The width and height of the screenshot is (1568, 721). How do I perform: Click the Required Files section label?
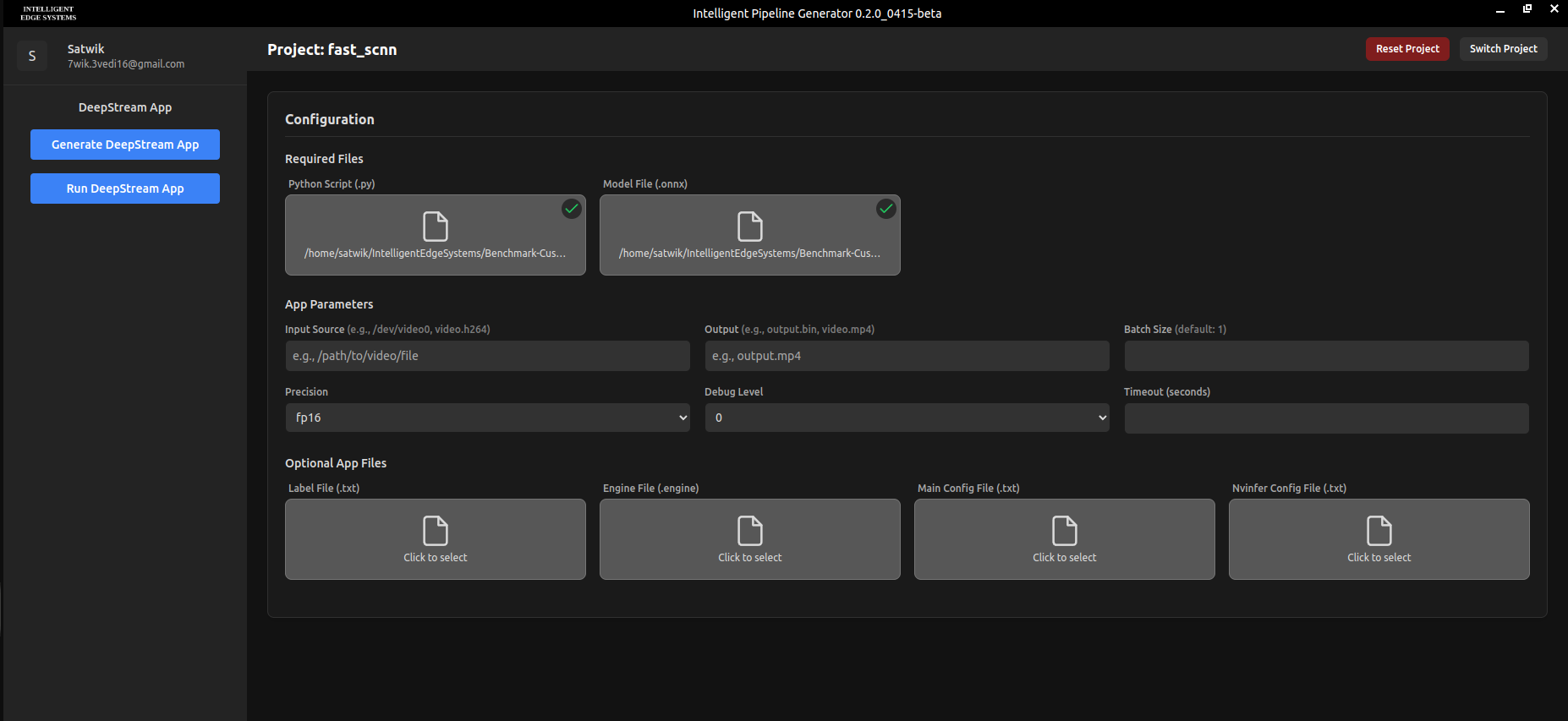[324, 159]
